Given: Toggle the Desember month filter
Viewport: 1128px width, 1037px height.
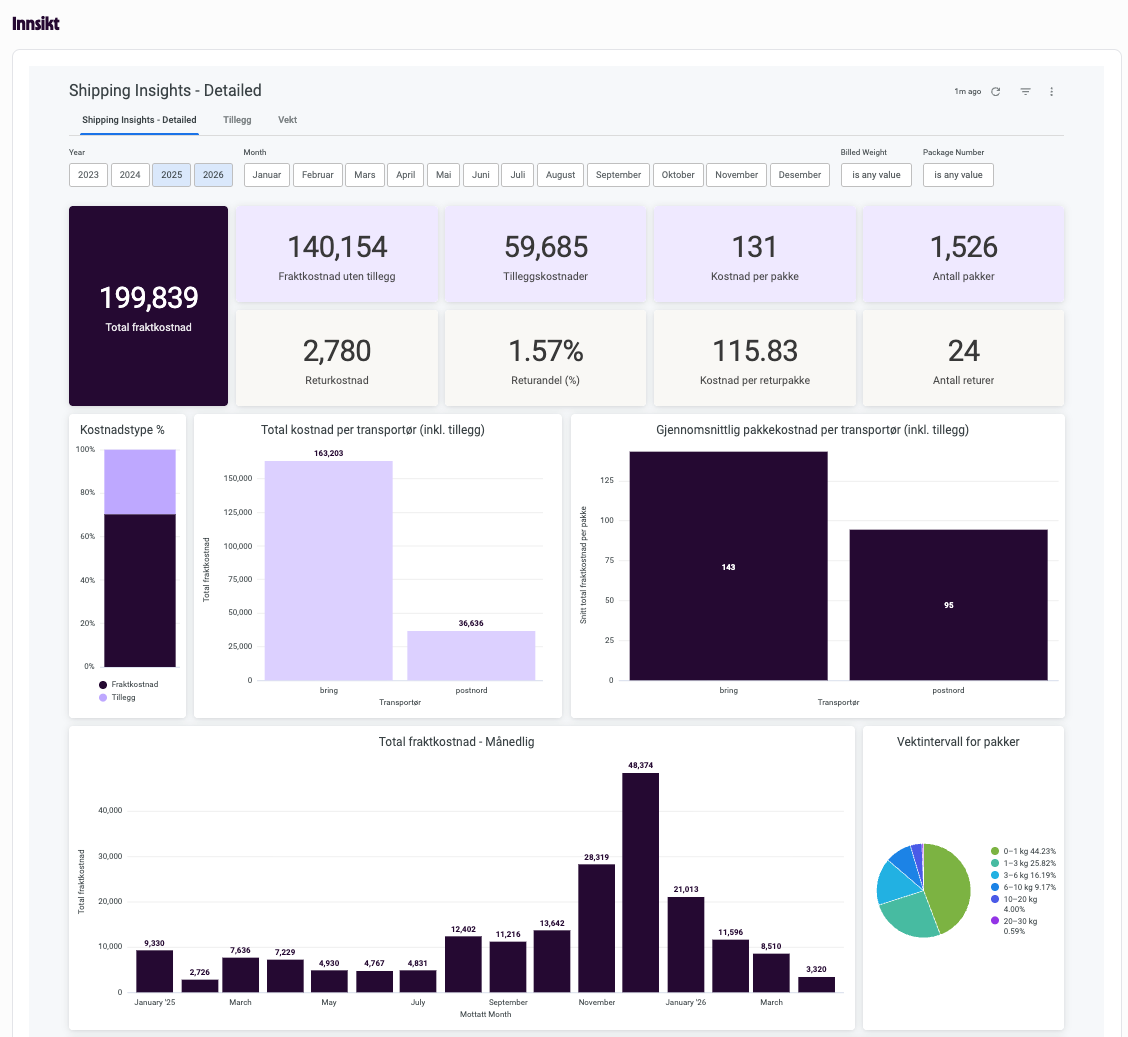Looking at the screenshot, I should click(799, 174).
